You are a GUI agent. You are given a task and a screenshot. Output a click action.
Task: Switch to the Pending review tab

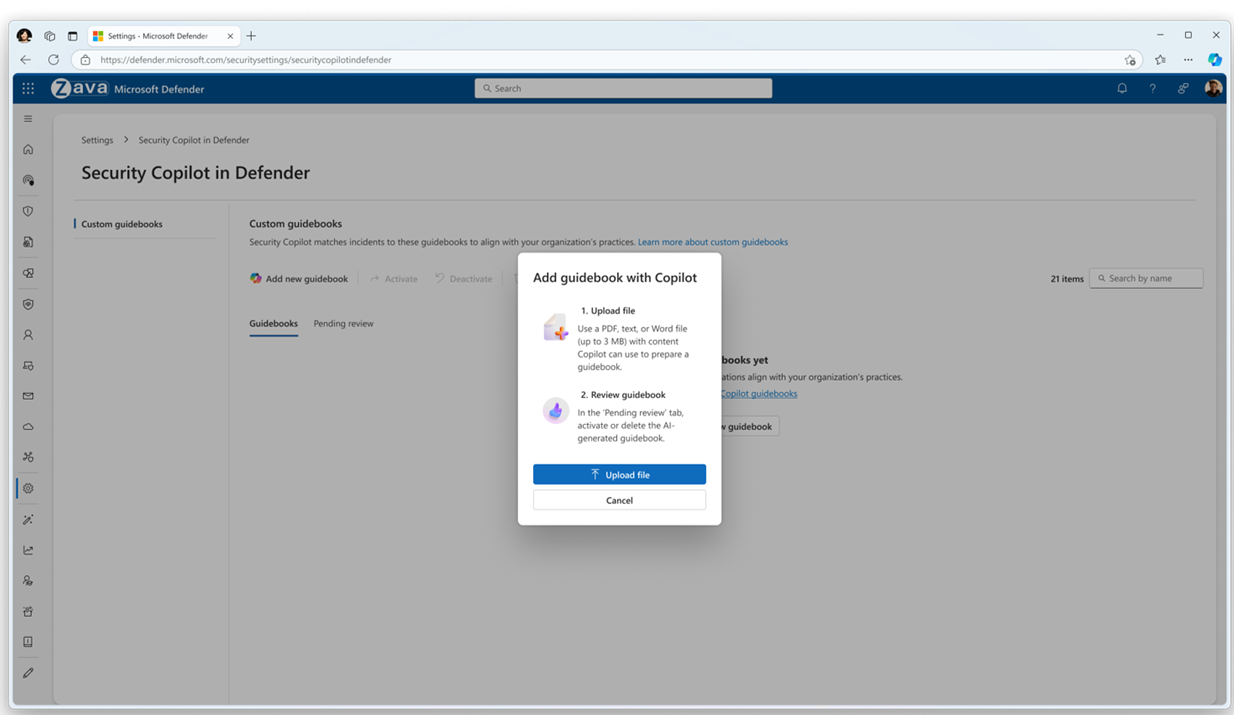tap(345, 323)
